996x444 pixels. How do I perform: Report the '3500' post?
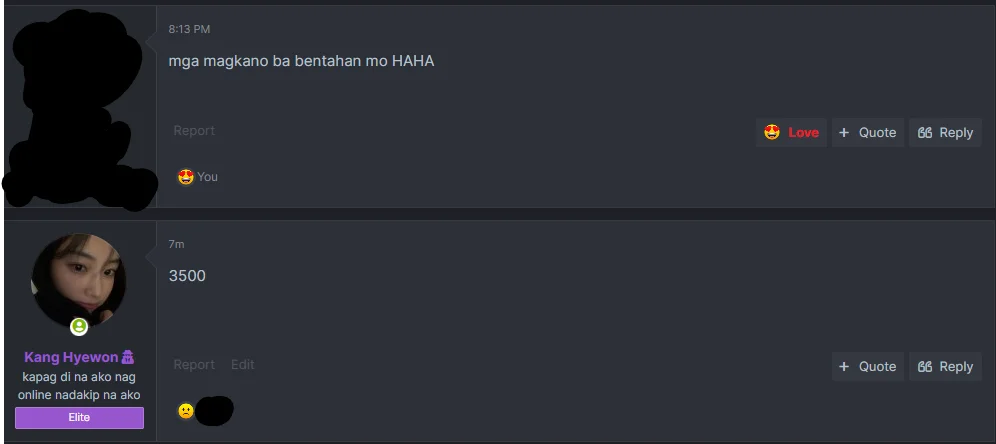194,365
